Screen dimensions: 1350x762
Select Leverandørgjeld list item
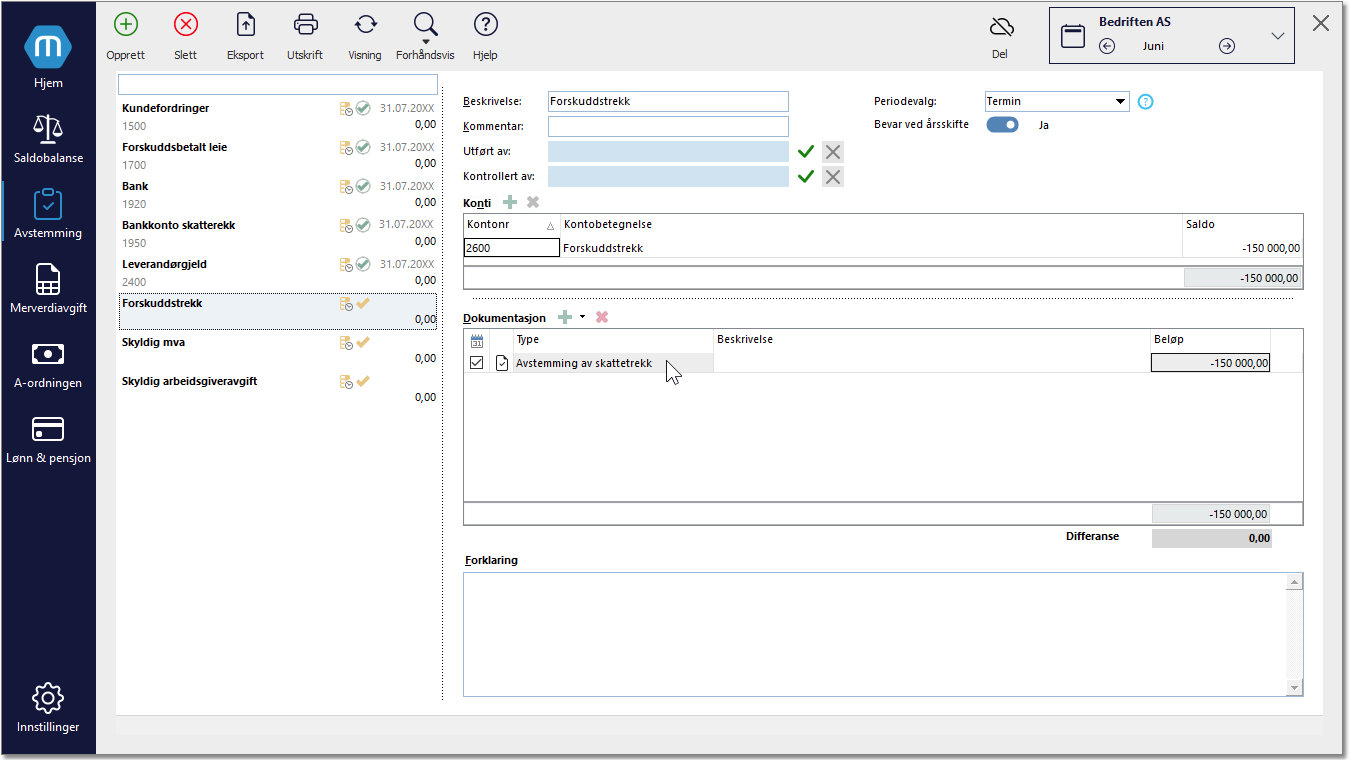(277, 272)
